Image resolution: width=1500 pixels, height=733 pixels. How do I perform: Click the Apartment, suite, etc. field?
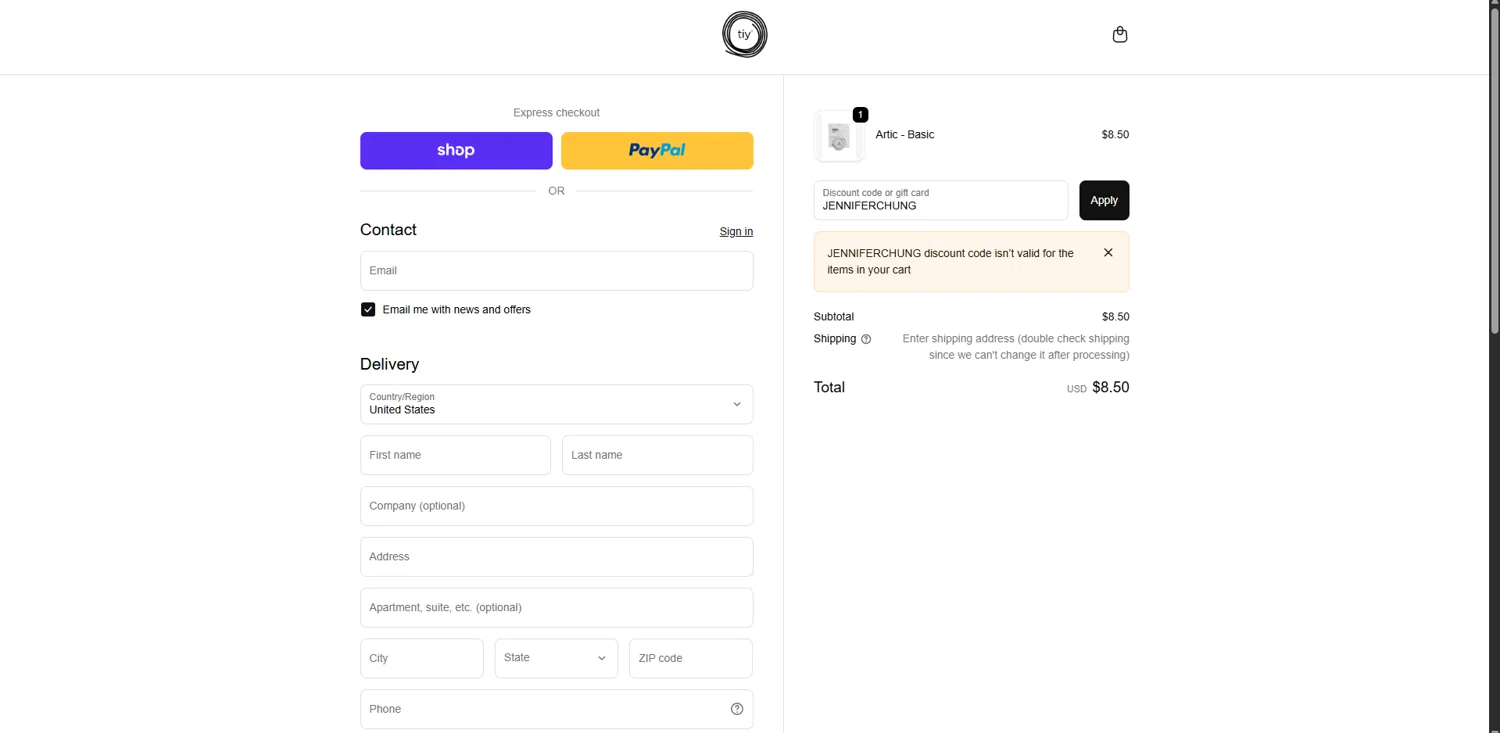pyautogui.click(x=556, y=608)
